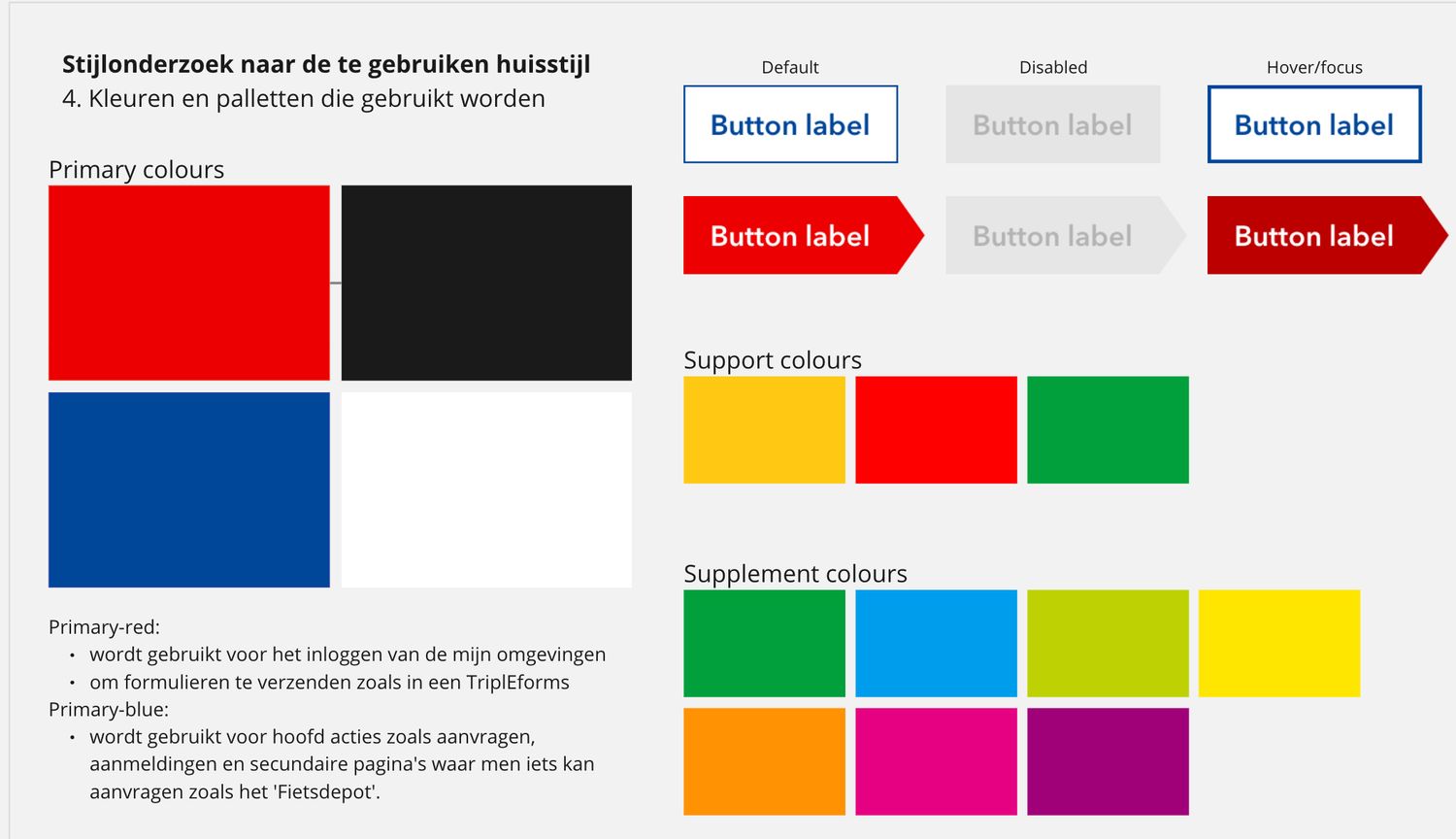Select the large red Primary colours swatch

189,283
